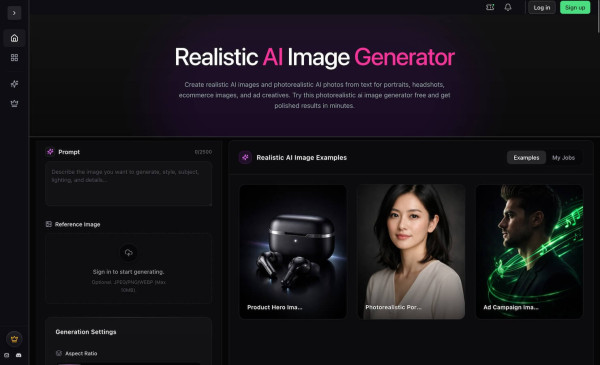Switch to the My Jobs tab
Image resolution: width=600 pixels, height=365 pixels.
click(563, 158)
